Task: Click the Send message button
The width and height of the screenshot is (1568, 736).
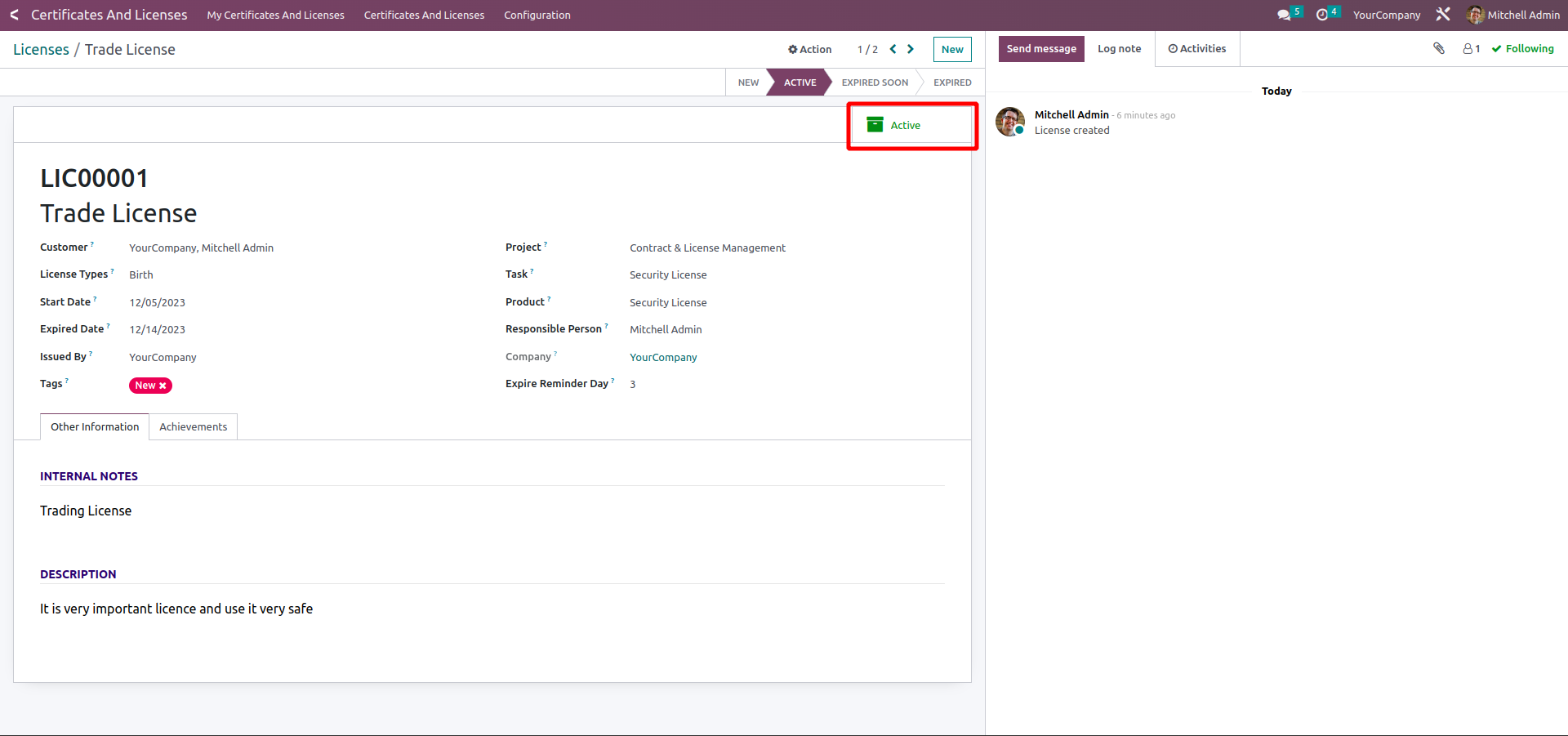Action: (x=1041, y=48)
